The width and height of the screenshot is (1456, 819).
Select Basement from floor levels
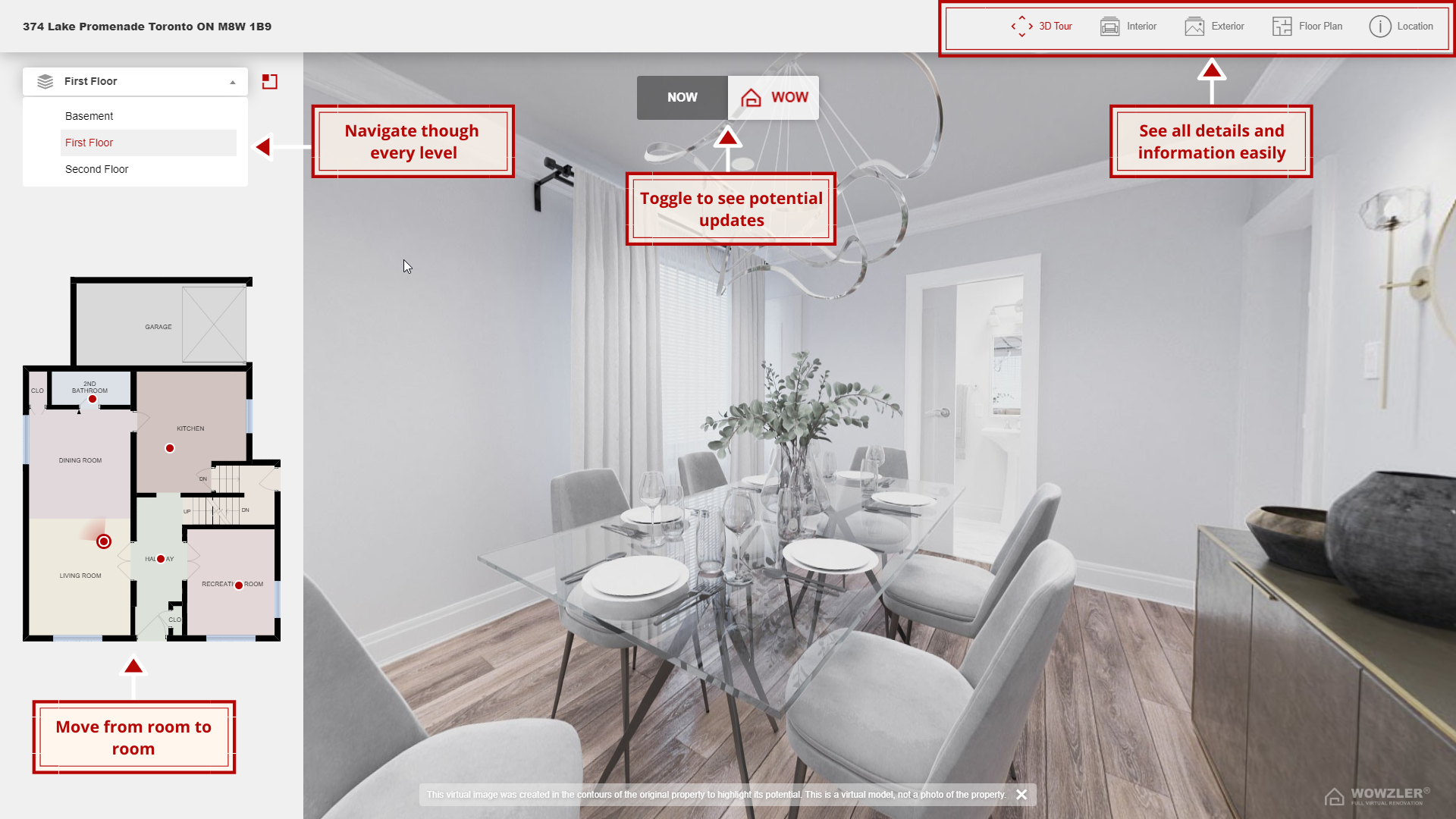coord(89,115)
